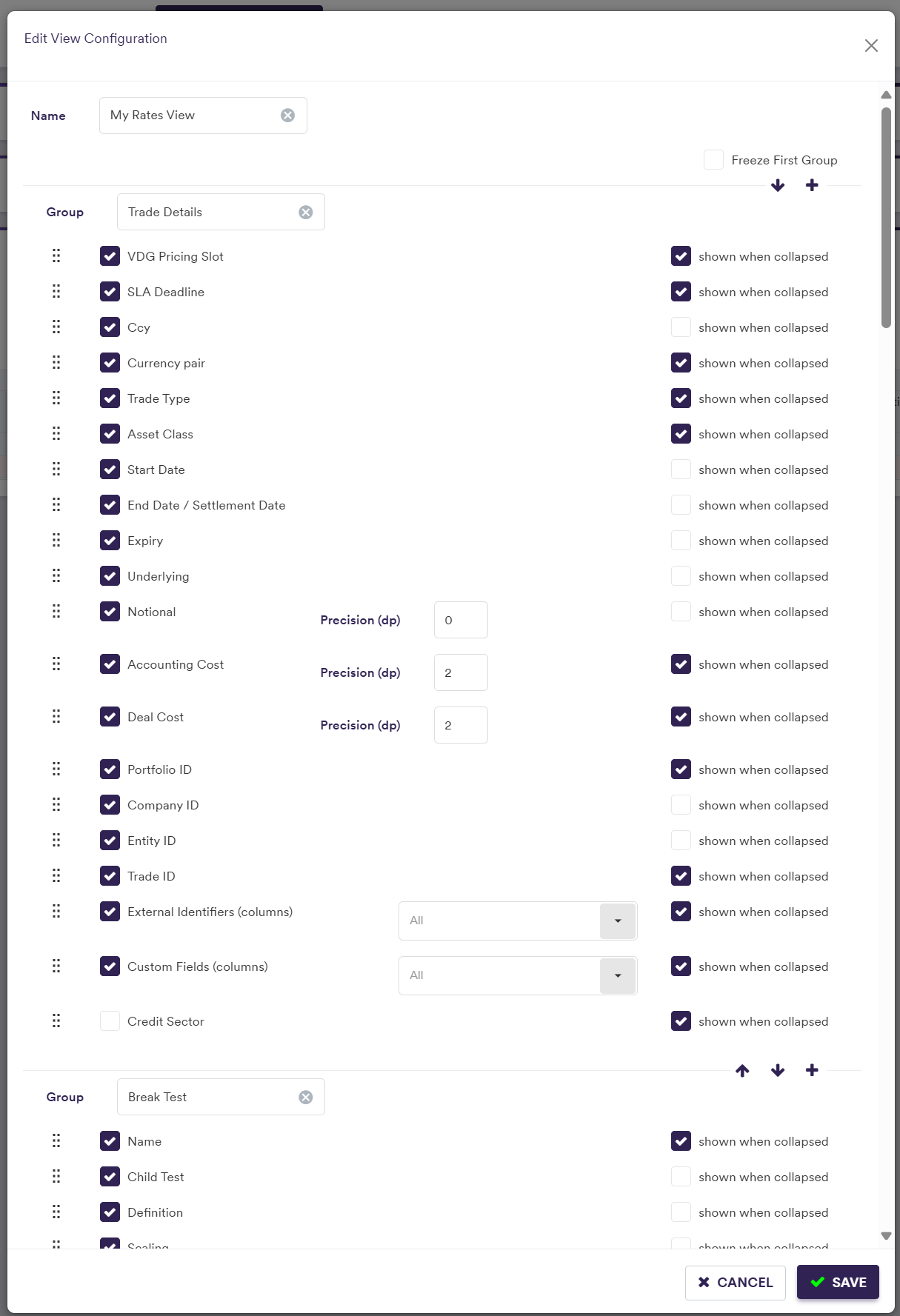Move Trade Details group down

pos(777,185)
